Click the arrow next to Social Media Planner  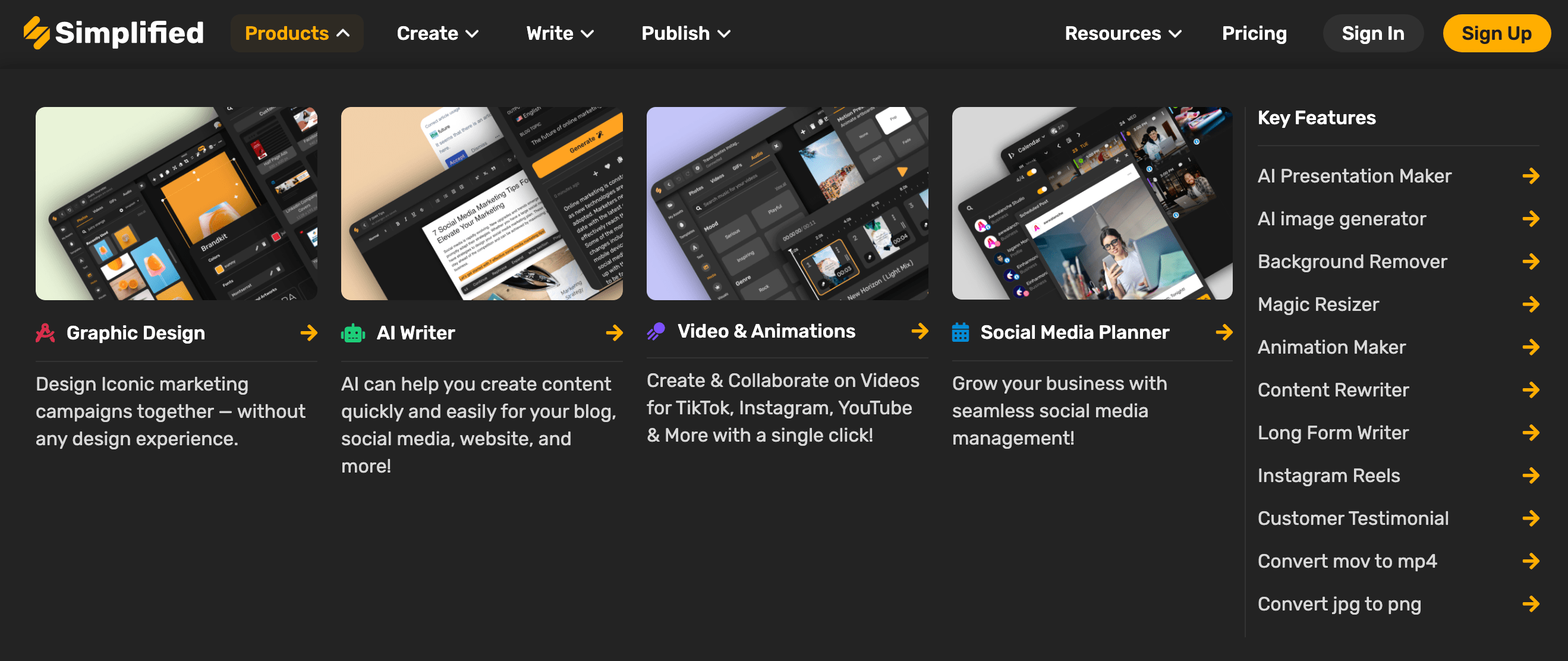pos(1224,332)
